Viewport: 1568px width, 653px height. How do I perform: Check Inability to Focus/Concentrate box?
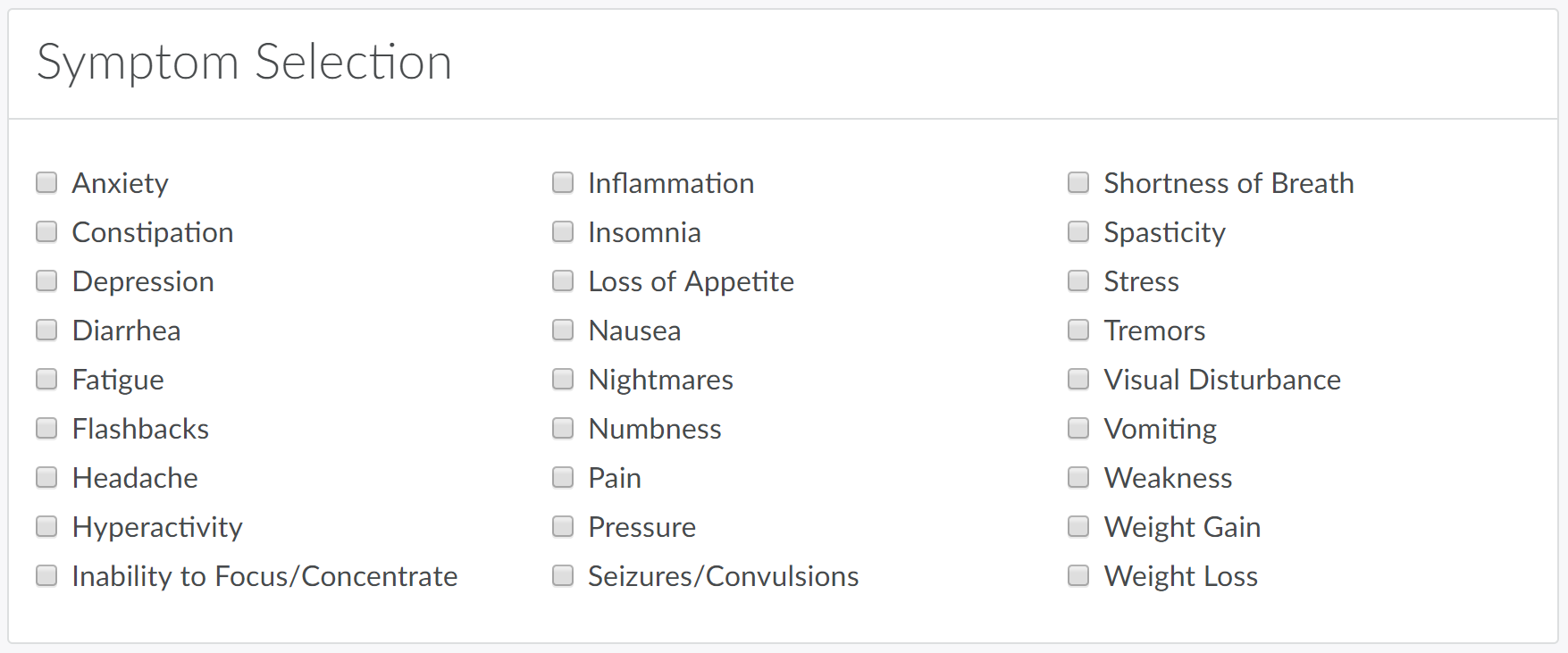[46, 576]
